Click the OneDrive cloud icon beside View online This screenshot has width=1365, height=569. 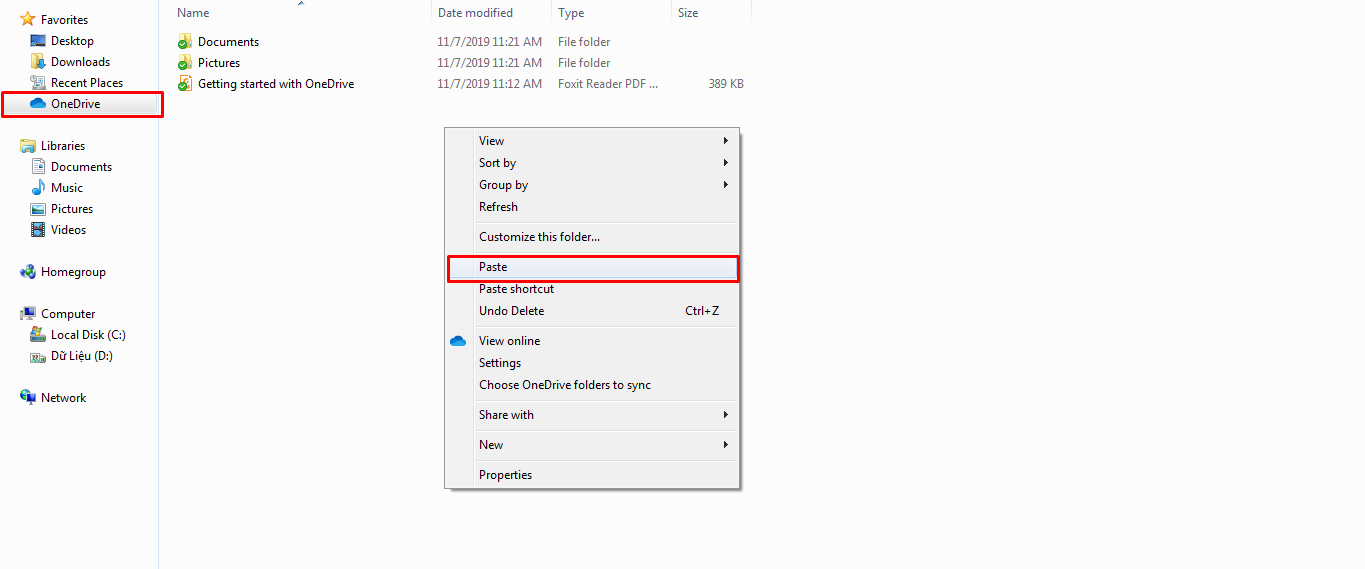tap(458, 341)
